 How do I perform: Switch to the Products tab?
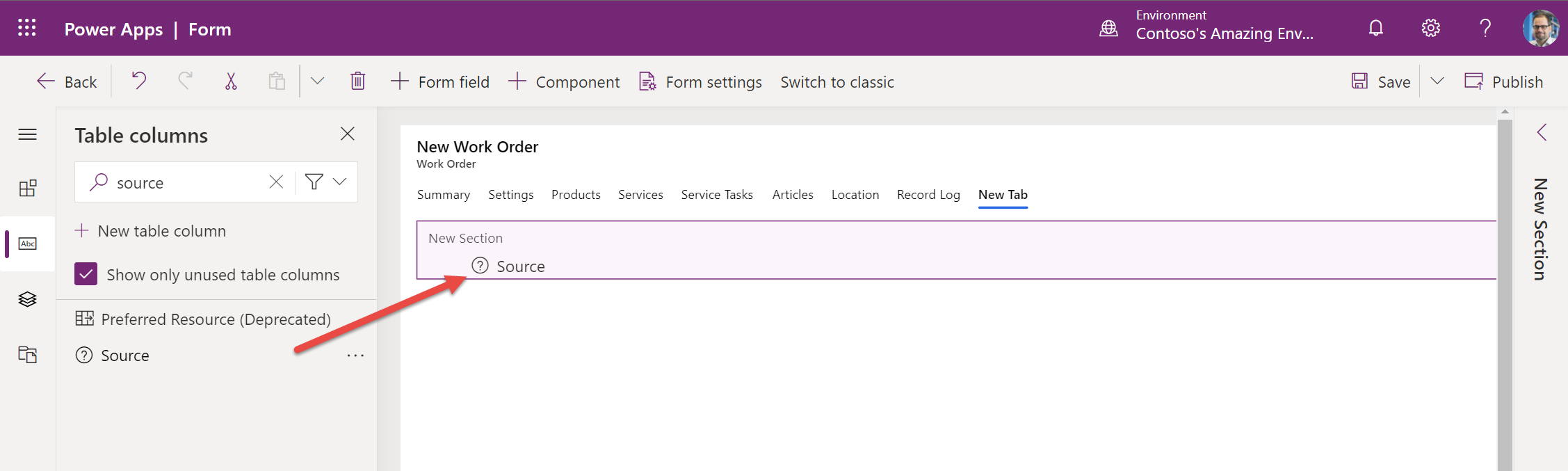point(576,195)
